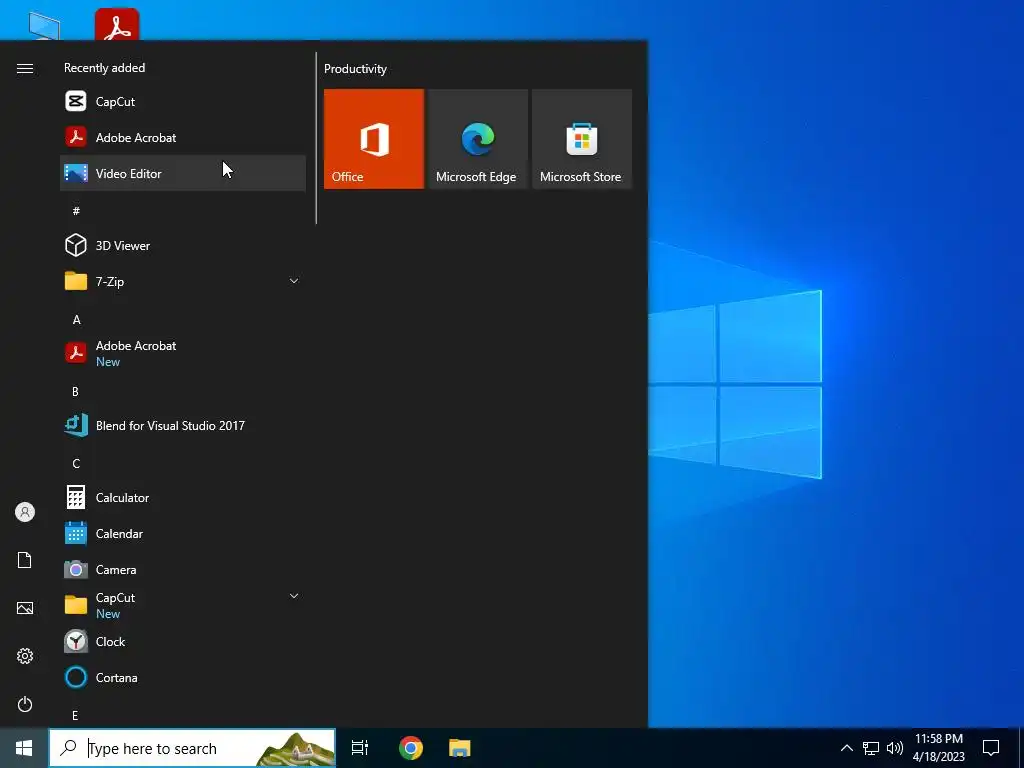Launch Blend for Visual Studio 2017
Viewport: 1024px width, 768px height.
click(x=183, y=425)
